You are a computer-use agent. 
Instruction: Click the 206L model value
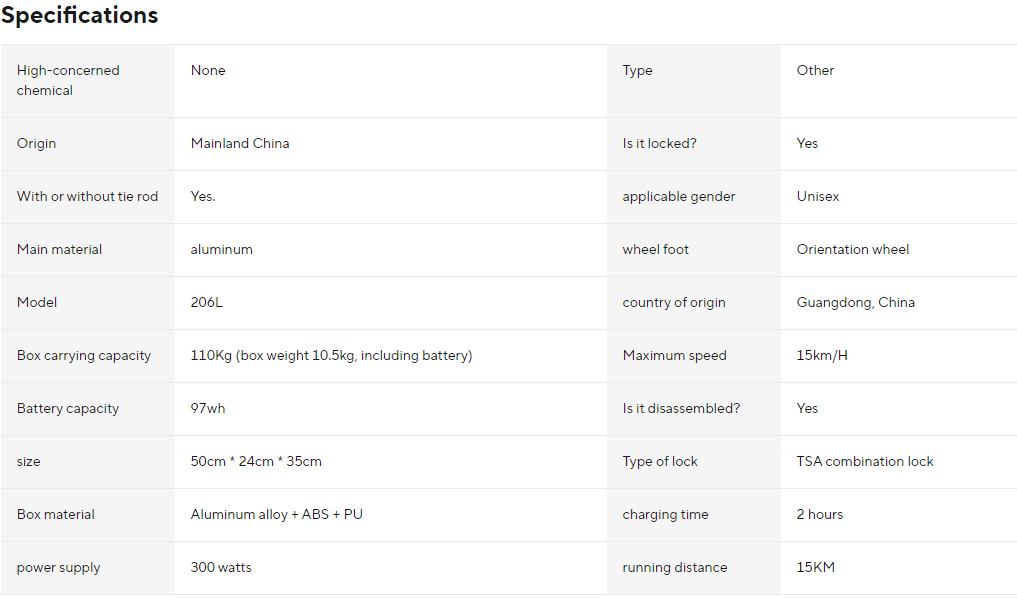(207, 302)
